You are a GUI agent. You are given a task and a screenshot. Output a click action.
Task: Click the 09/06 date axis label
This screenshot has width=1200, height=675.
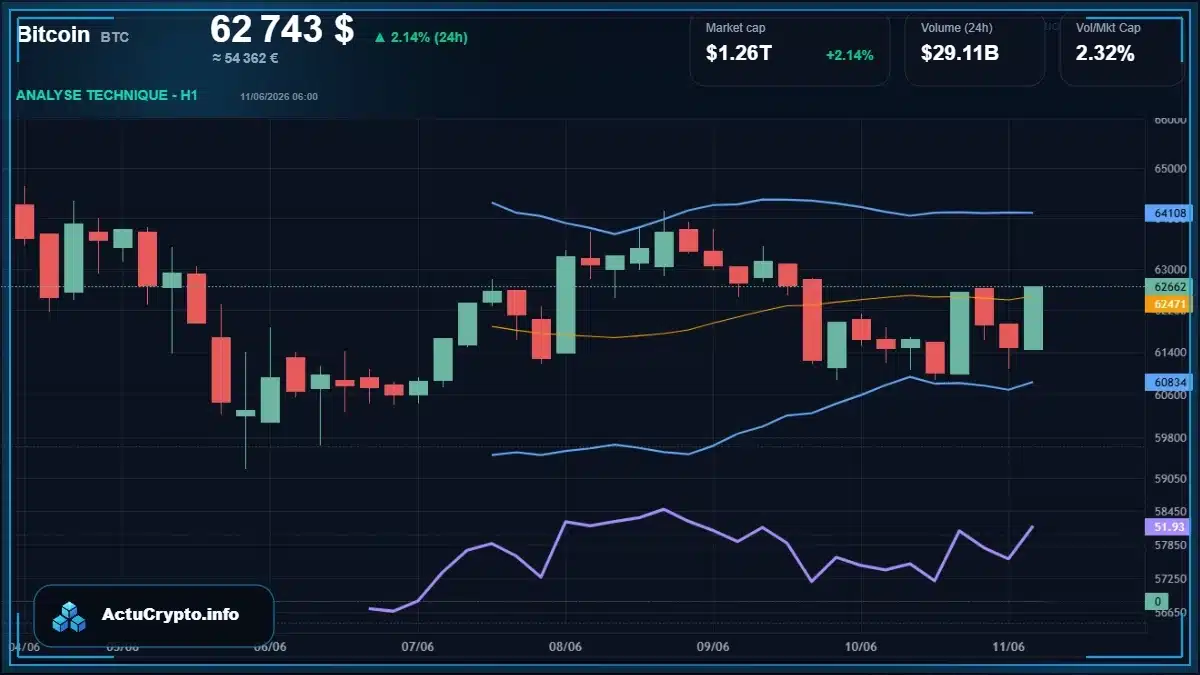pyautogui.click(x=712, y=646)
